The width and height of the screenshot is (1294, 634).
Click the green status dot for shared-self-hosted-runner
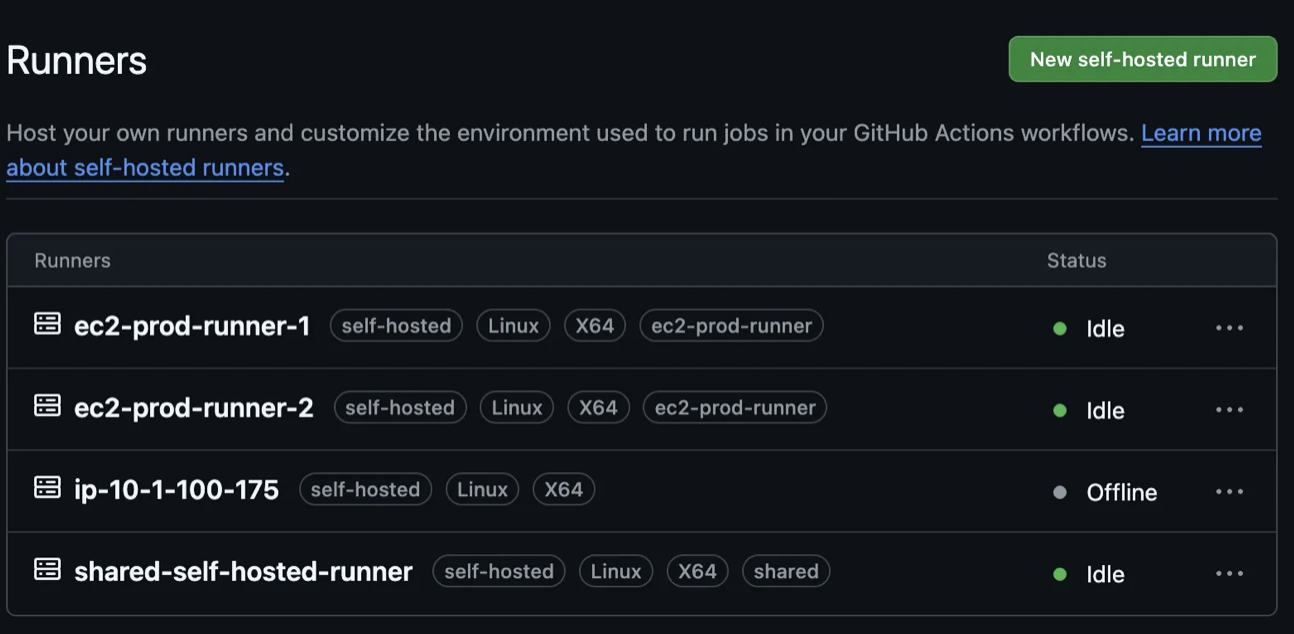tap(1060, 574)
